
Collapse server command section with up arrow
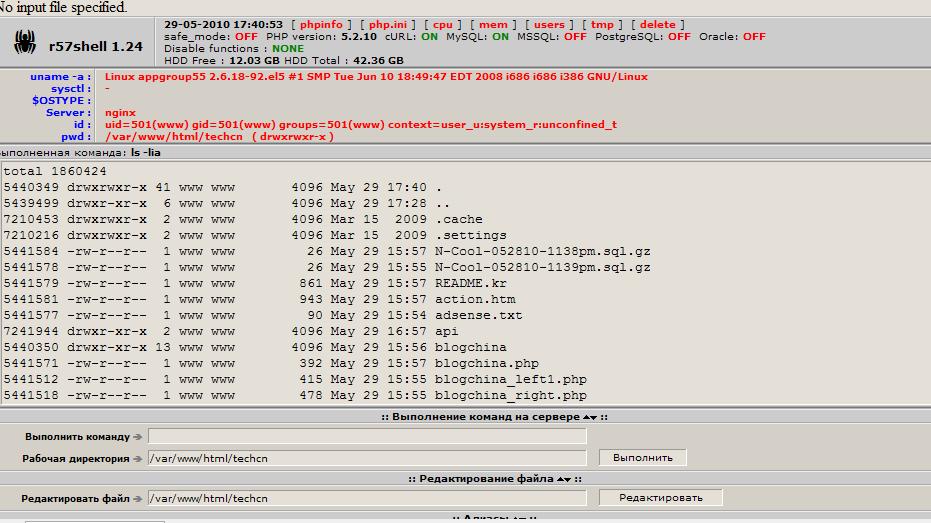click(587, 417)
